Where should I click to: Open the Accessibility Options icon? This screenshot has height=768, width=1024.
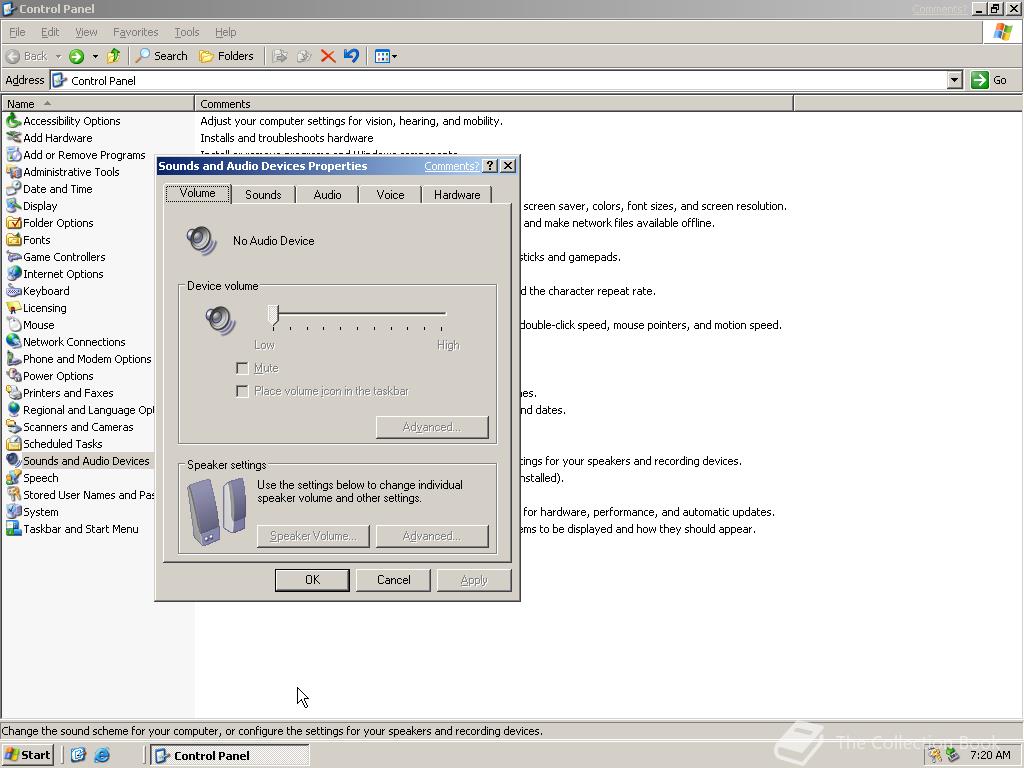(14, 121)
